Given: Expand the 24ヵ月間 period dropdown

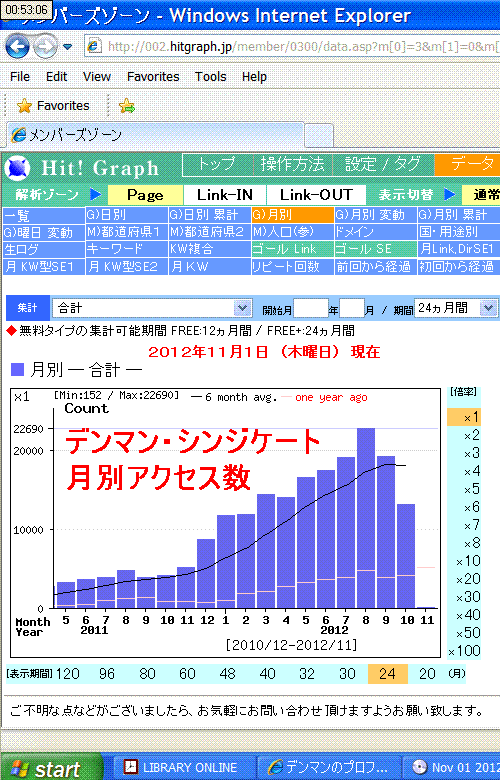Looking at the screenshot, I should (x=456, y=308).
